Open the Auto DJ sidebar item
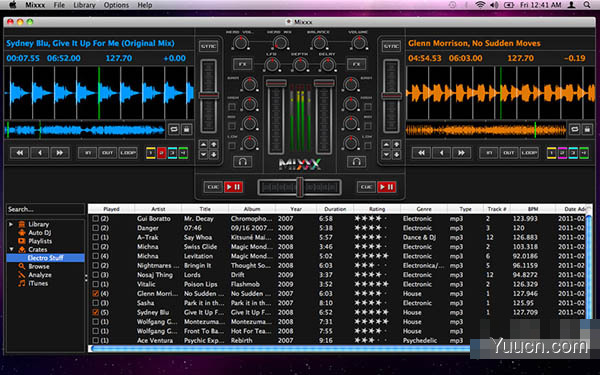The width and height of the screenshot is (600, 375). point(39,233)
